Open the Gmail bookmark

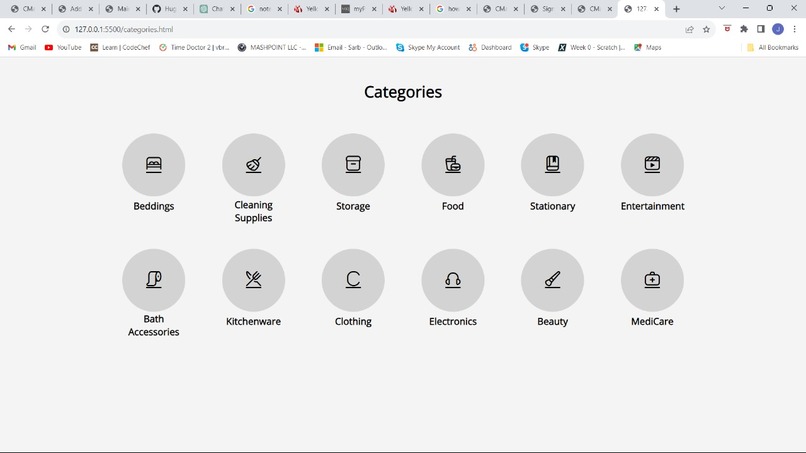22,47
